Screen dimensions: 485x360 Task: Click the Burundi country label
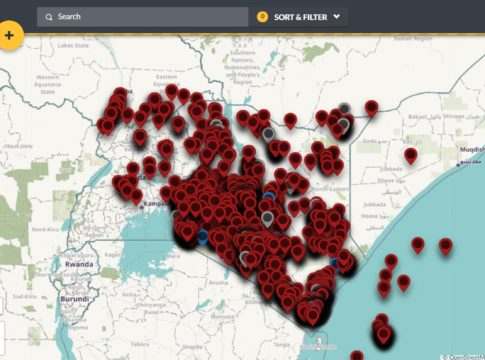75,299
